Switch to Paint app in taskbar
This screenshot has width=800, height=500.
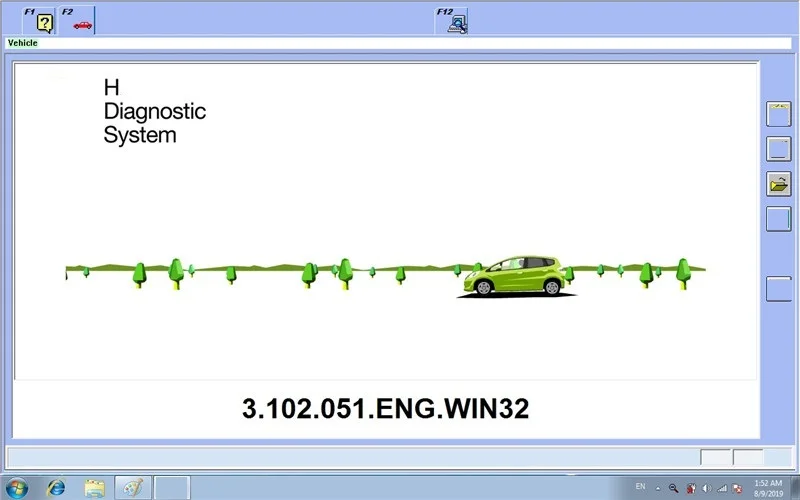[x=133, y=488]
